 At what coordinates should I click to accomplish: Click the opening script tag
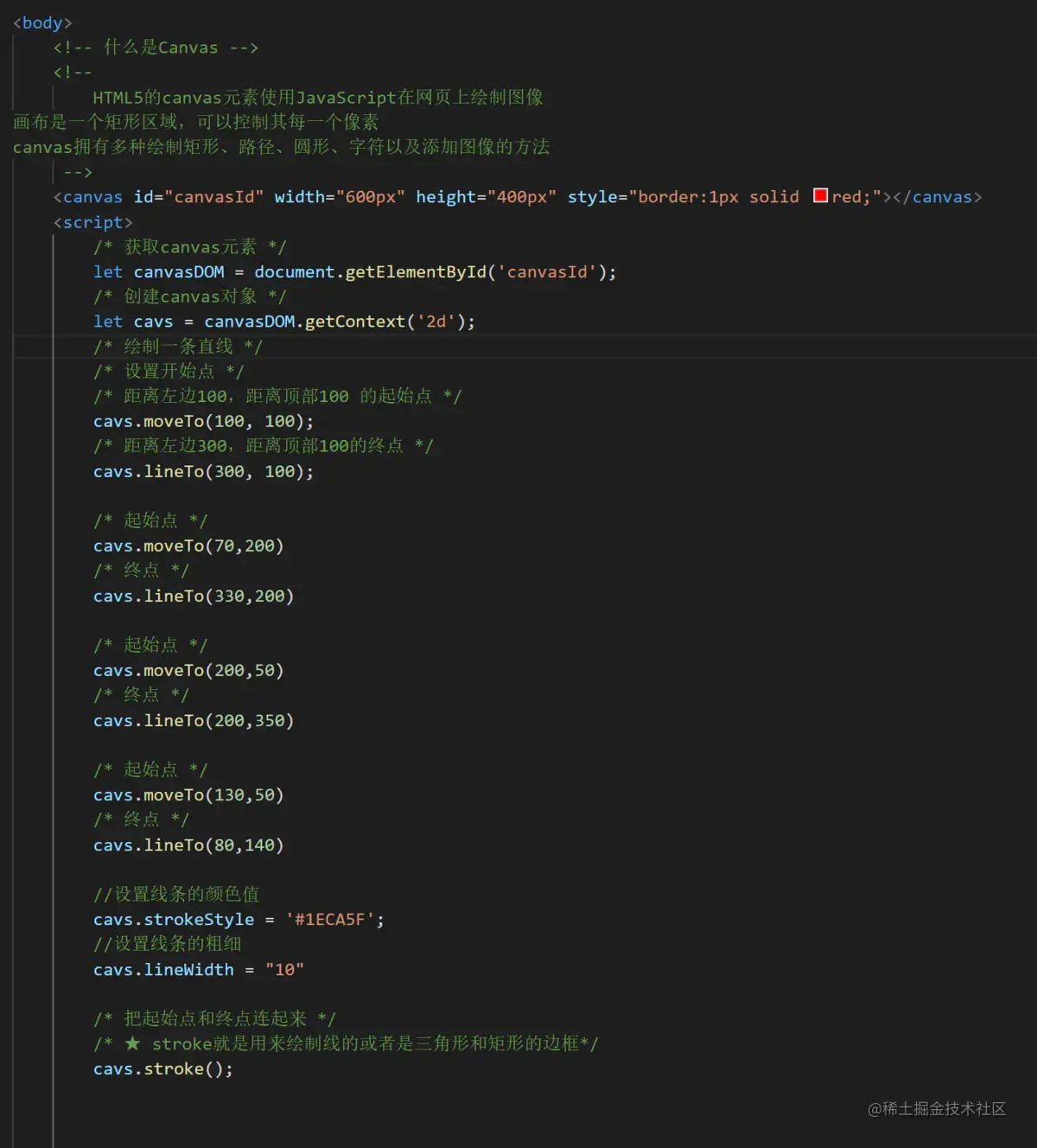pyautogui.click(x=93, y=222)
